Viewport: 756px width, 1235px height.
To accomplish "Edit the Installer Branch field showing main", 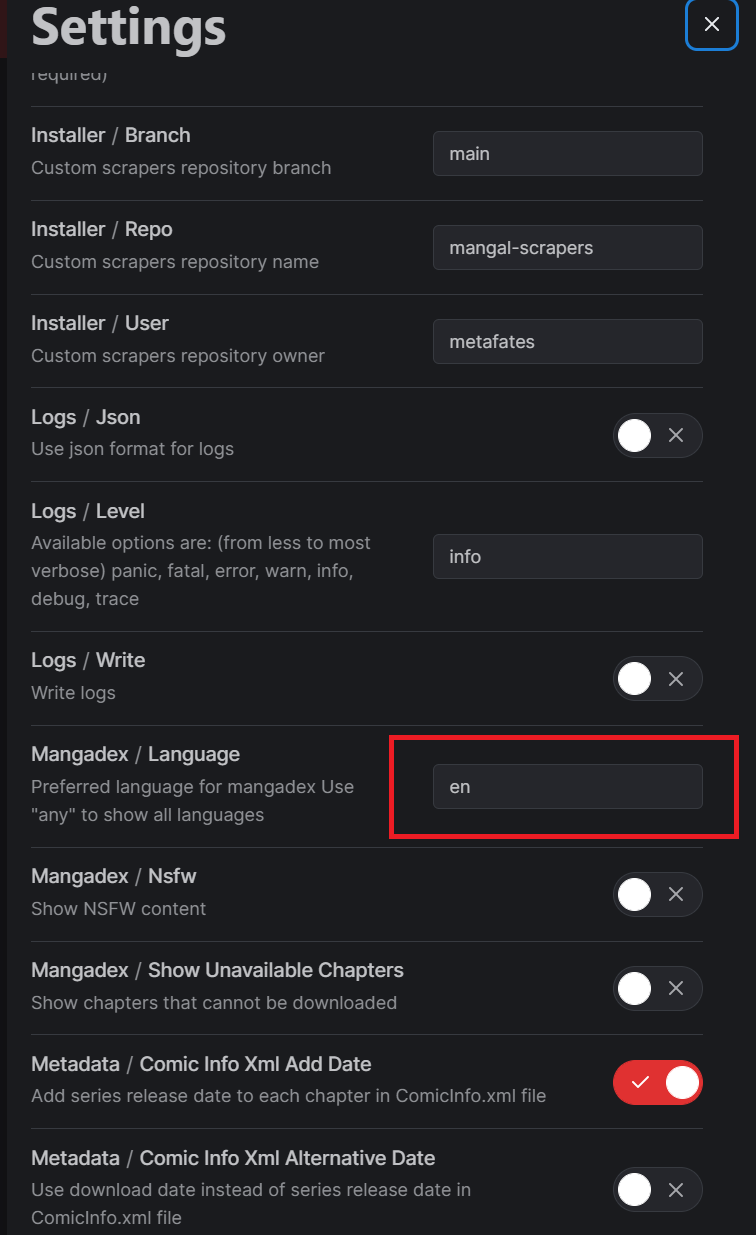I will [x=567, y=153].
